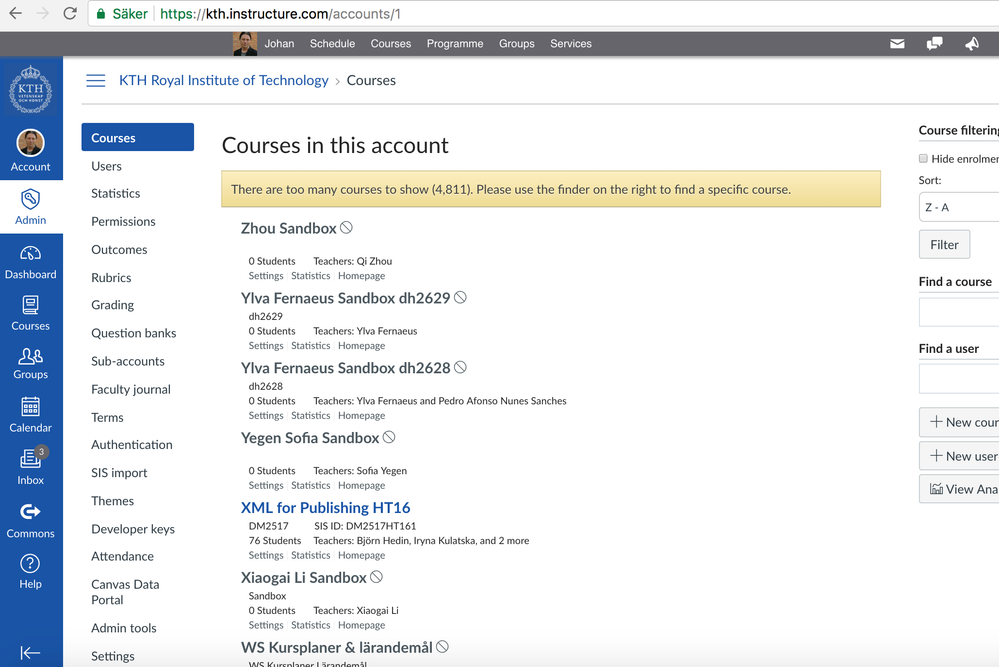Screen dimensions: 999x667
Task: Click the KTH logo in sidebar
Action: click(31, 89)
